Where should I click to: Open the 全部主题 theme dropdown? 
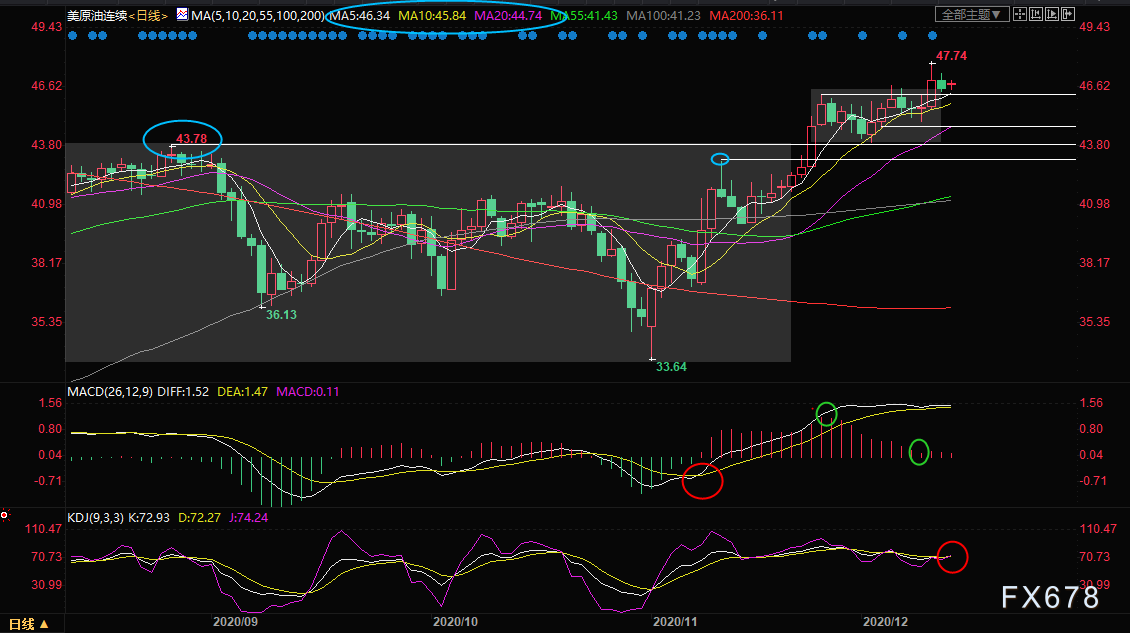(972, 14)
